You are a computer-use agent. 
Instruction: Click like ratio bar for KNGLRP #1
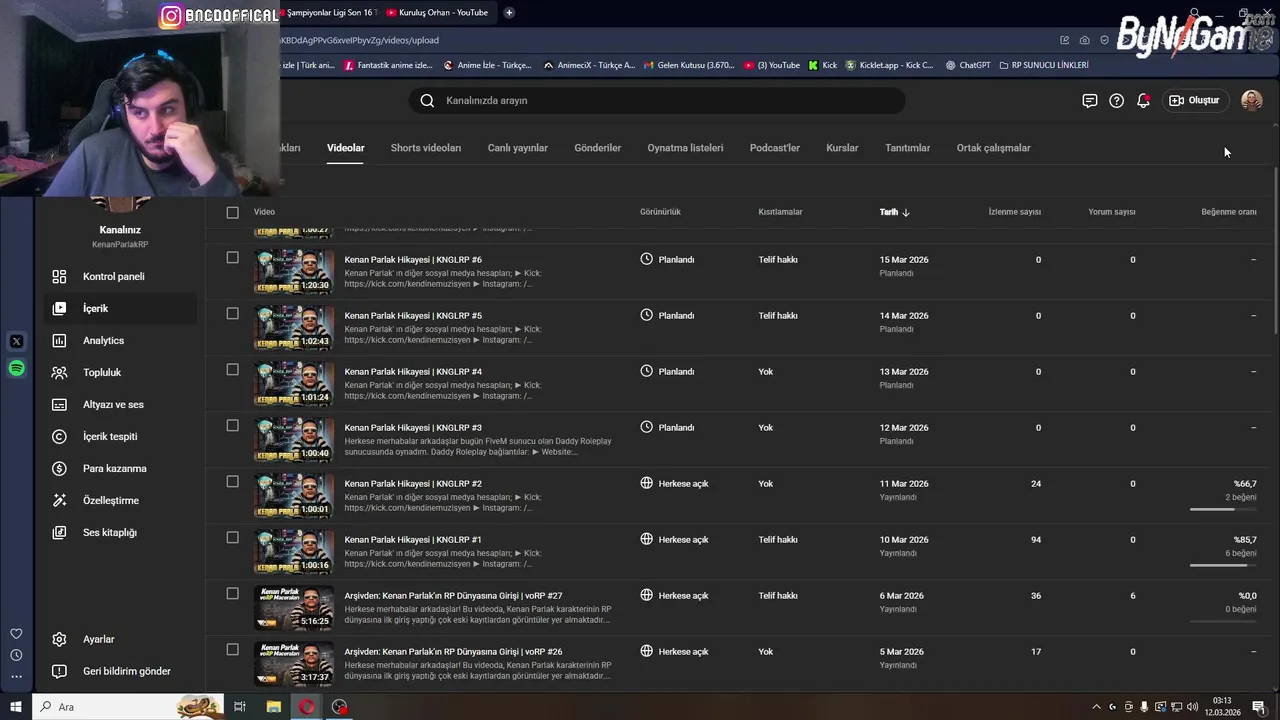coord(1222,565)
